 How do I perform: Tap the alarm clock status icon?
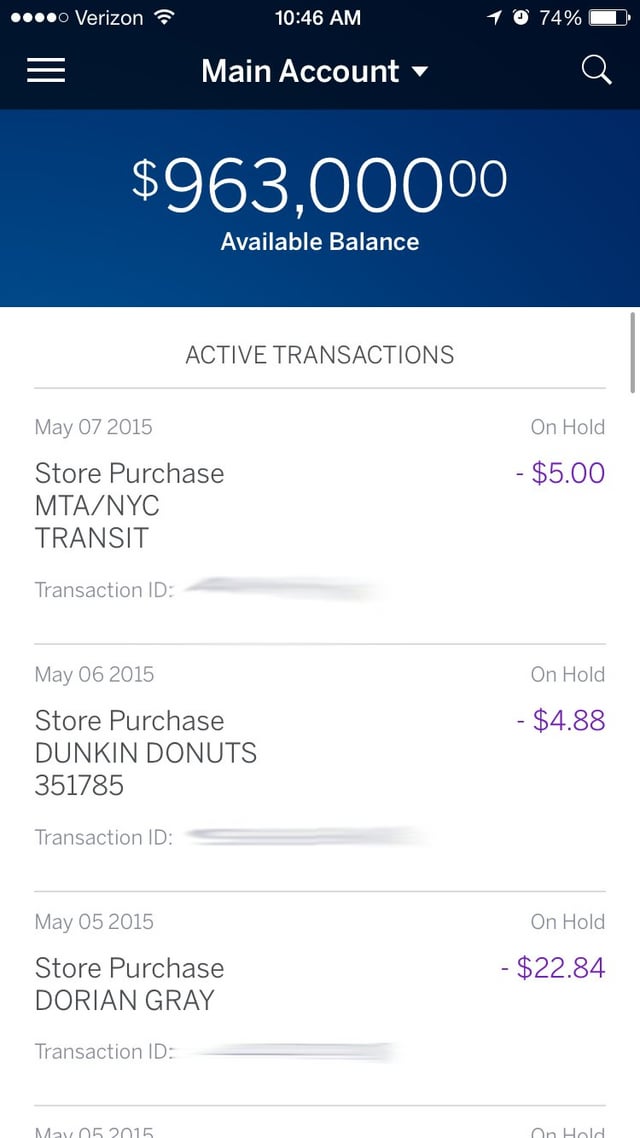point(520,18)
